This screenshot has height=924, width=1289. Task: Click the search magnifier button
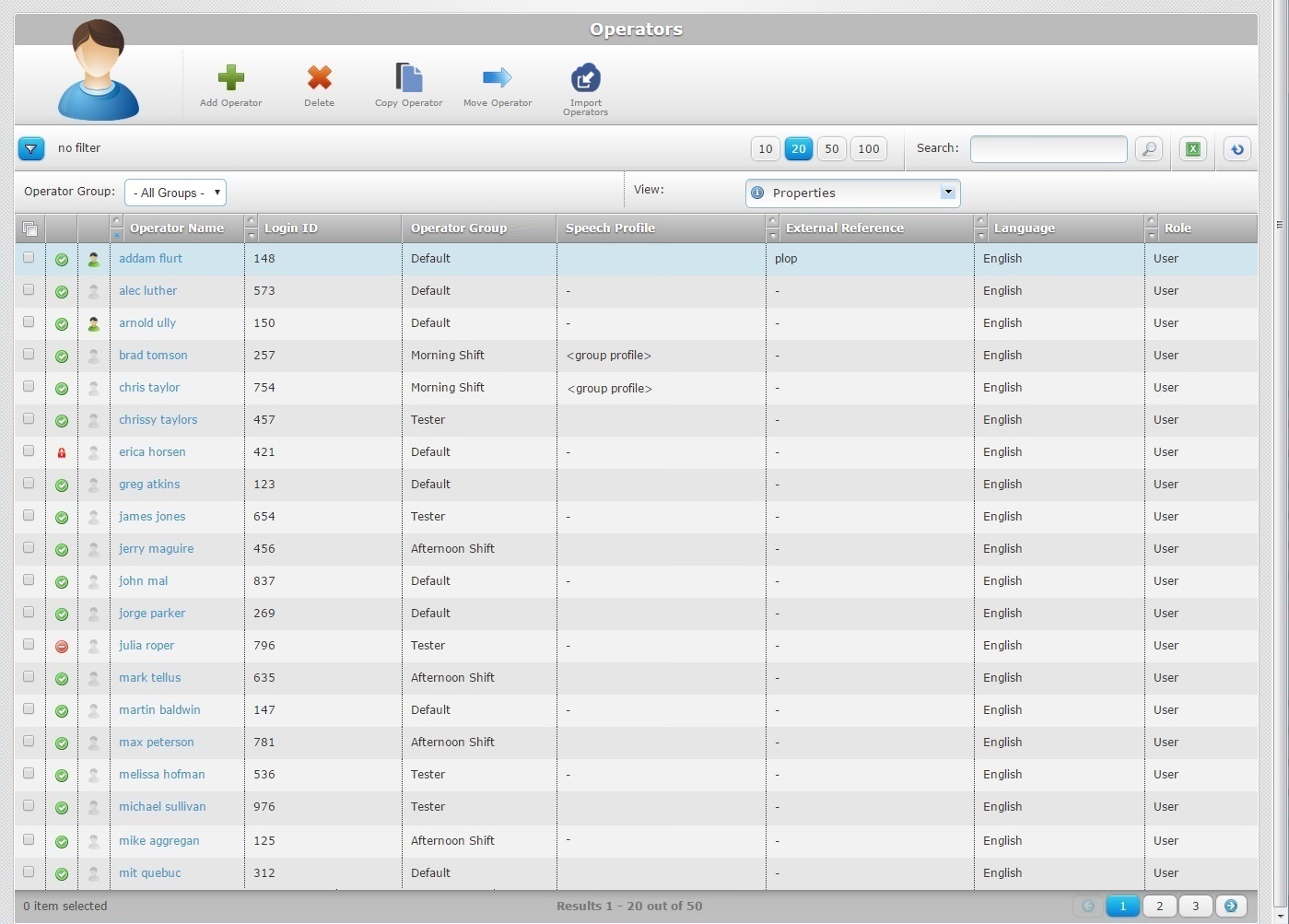(1149, 149)
